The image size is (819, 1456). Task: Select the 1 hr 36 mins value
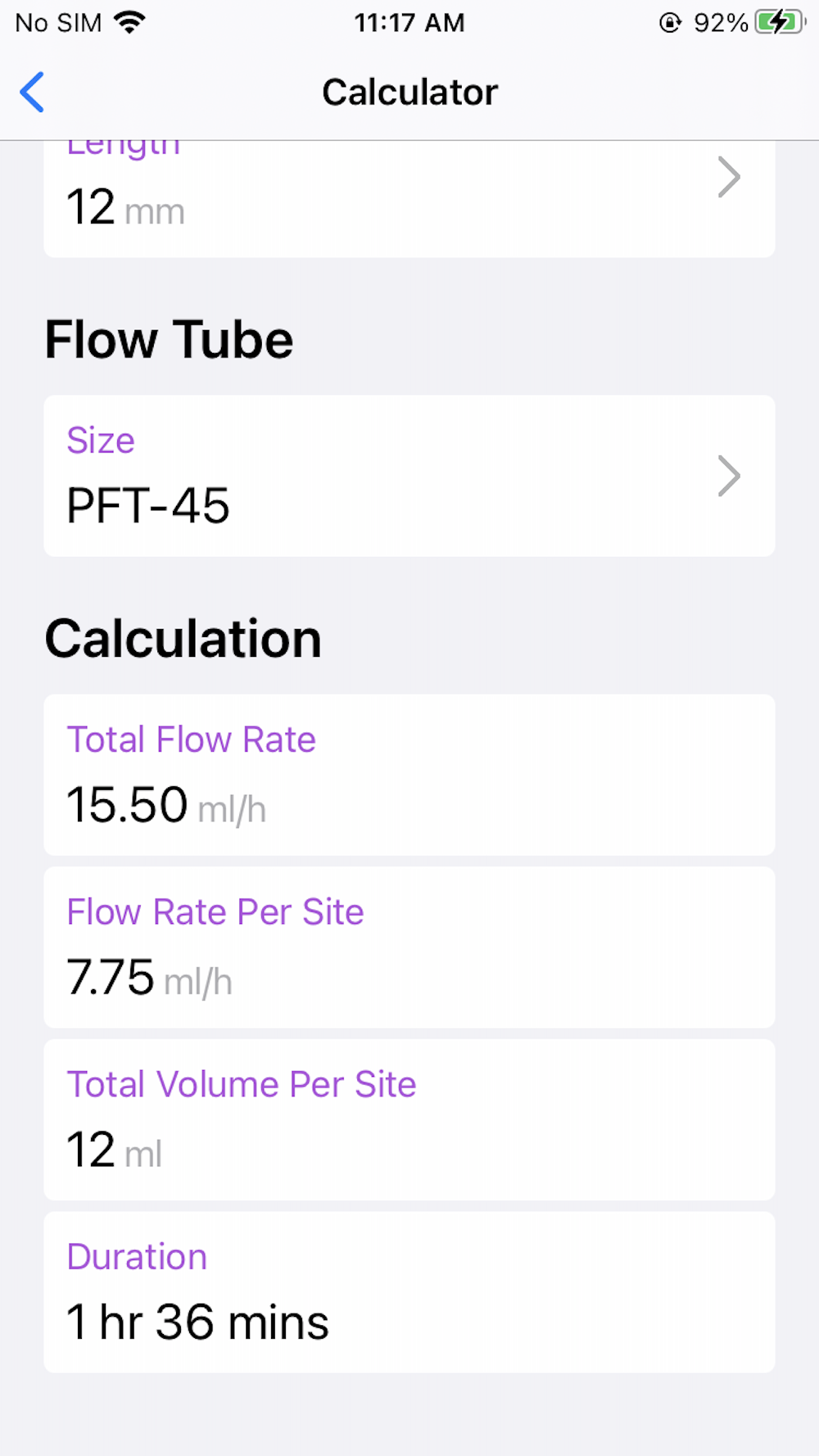(197, 1322)
